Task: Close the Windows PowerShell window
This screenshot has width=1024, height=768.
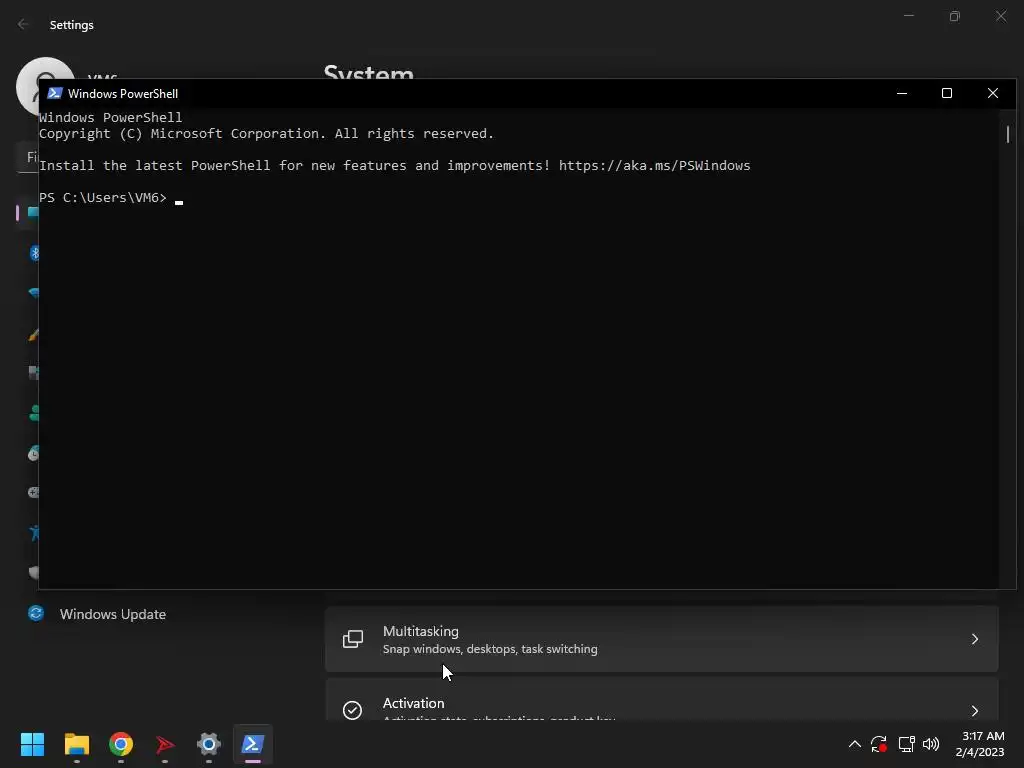Action: pos(993,93)
